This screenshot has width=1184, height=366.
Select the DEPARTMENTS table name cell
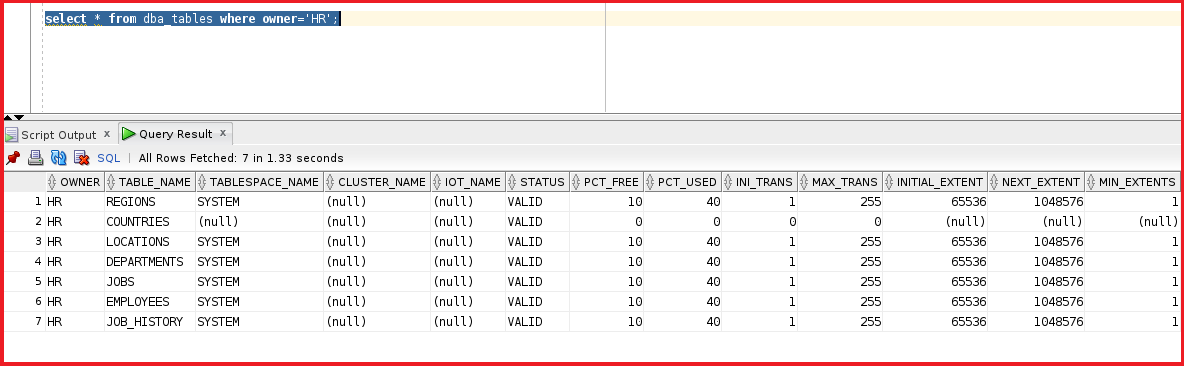(x=150, y=262)
